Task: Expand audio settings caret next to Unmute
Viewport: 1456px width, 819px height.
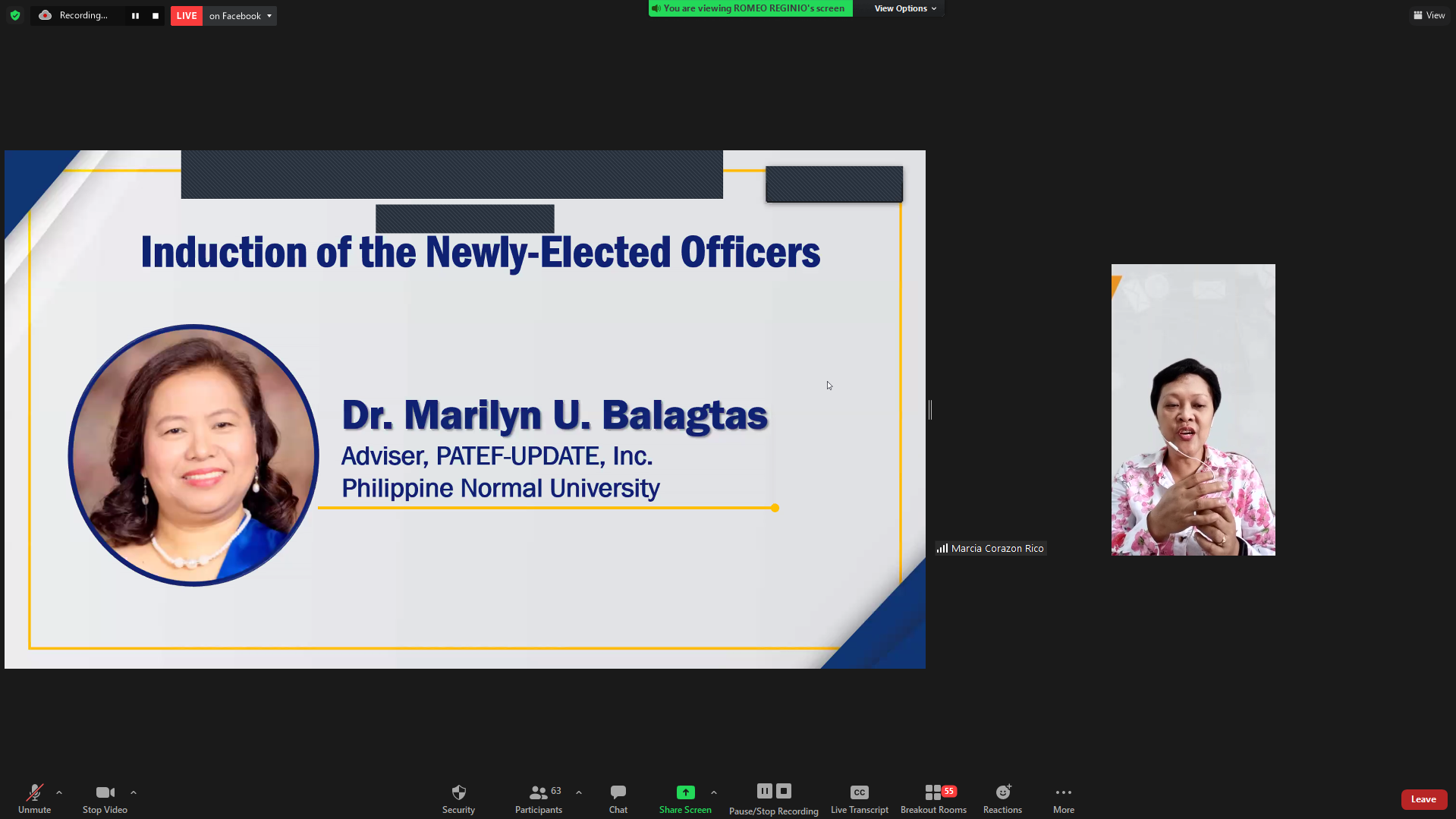Action: 59,792
